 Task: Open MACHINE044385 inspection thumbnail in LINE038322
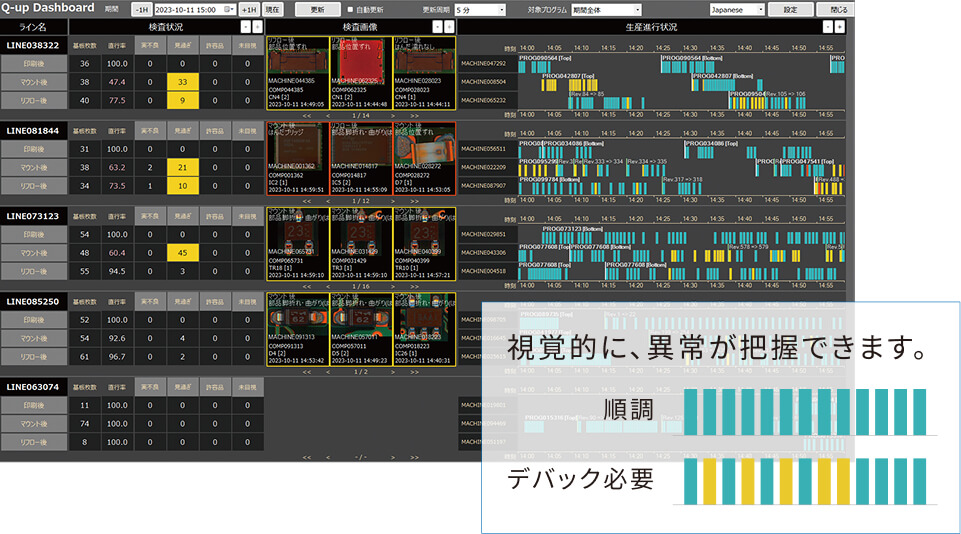(x=298, y=73)
